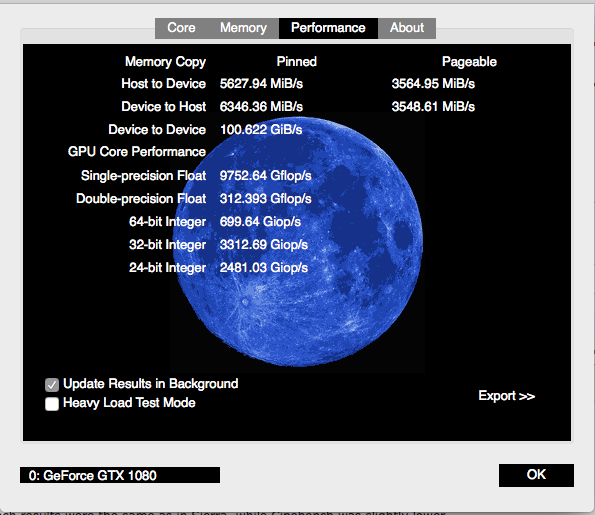595x515 pixels.
Task: Click the Double-precision Float label
Action: pos(141,198)
